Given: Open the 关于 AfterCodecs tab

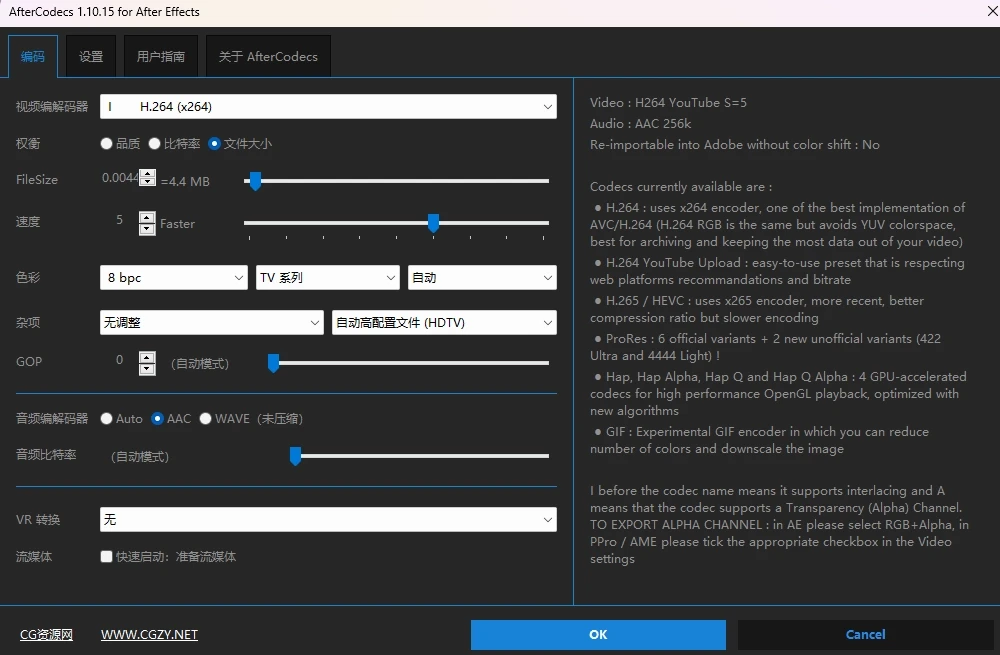Looking at the screenshot, I should 268,56.
